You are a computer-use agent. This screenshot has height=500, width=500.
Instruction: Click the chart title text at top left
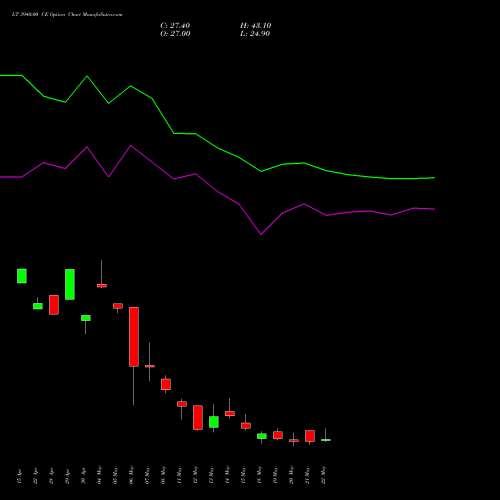click(x=67, y=15)
